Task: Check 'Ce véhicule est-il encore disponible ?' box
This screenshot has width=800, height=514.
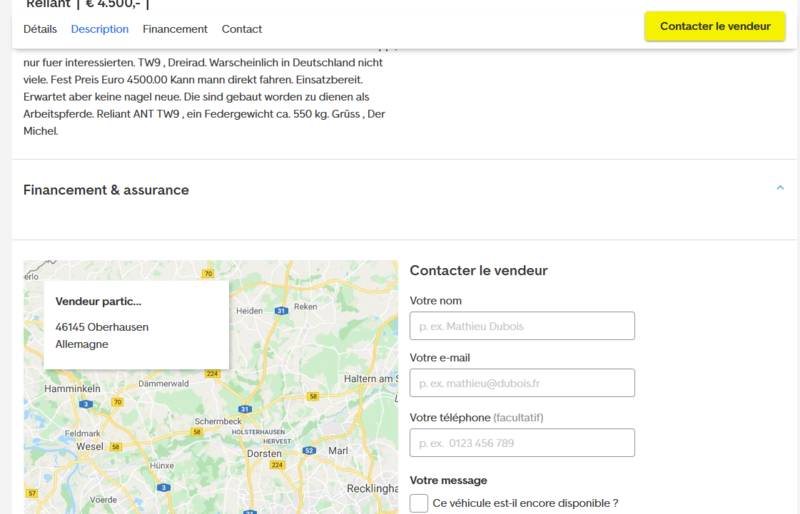Action: pyautogui.click(x=419, y=503)
